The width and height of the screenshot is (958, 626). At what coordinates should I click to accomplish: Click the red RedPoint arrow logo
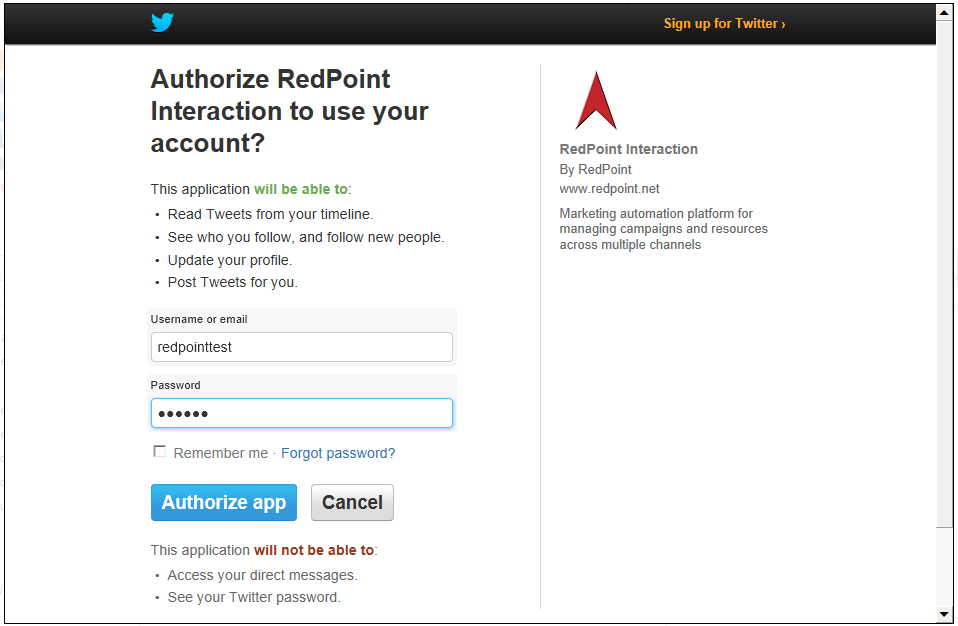click(x=596, y=102)
